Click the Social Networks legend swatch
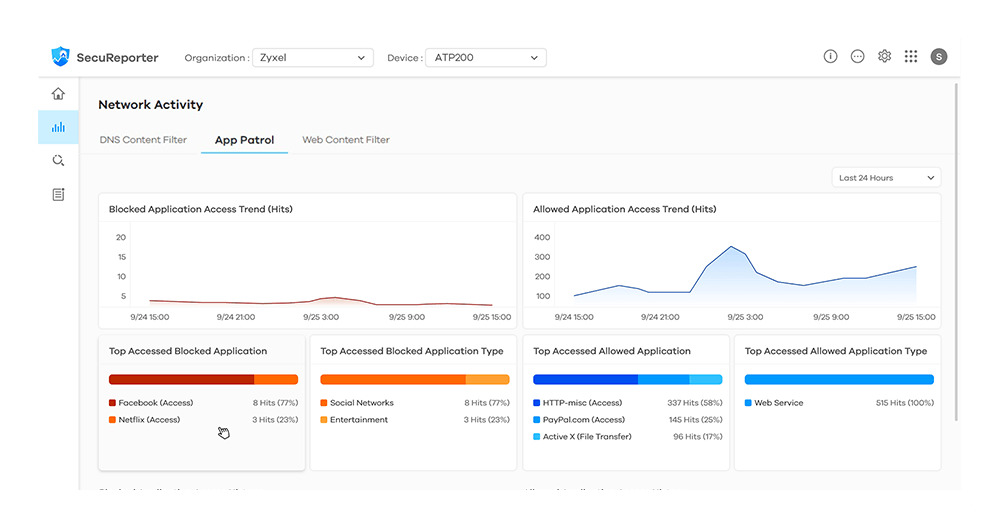Screen dimensions: 1000x530 [324, 403]
